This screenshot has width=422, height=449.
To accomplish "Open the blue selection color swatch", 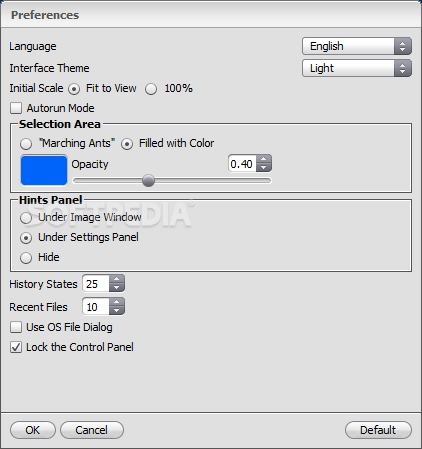I will 44,170.
